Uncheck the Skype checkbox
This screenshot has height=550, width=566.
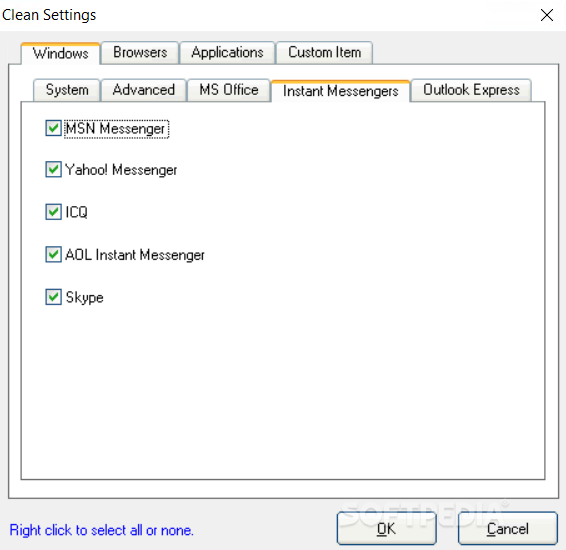(53, 297)
